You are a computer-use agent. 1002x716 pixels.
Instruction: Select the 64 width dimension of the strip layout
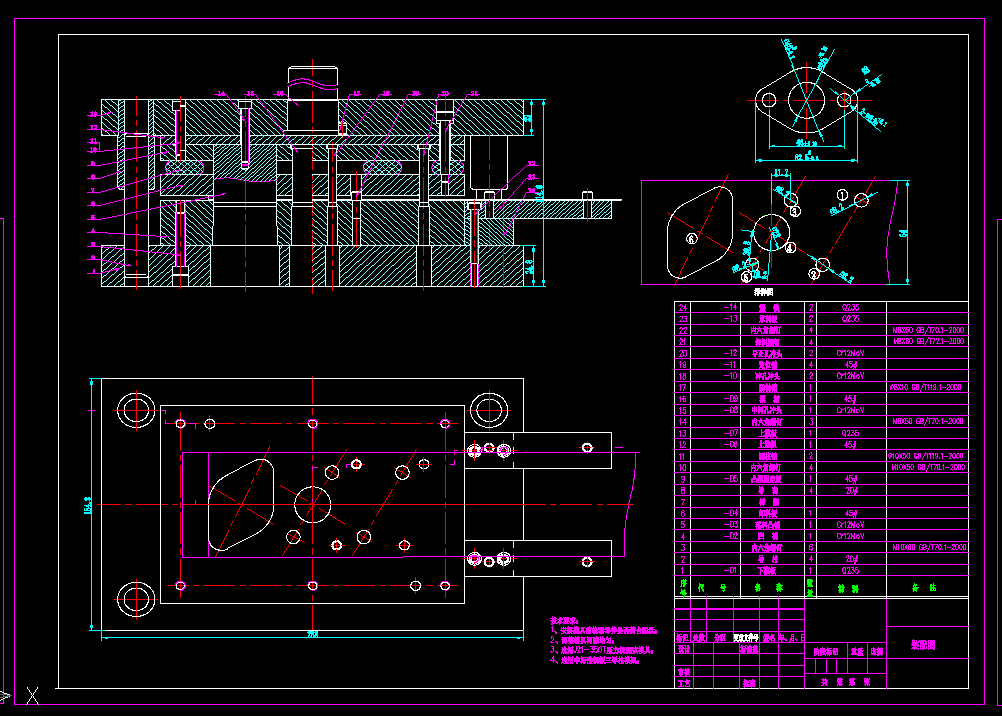coord(904,233)
